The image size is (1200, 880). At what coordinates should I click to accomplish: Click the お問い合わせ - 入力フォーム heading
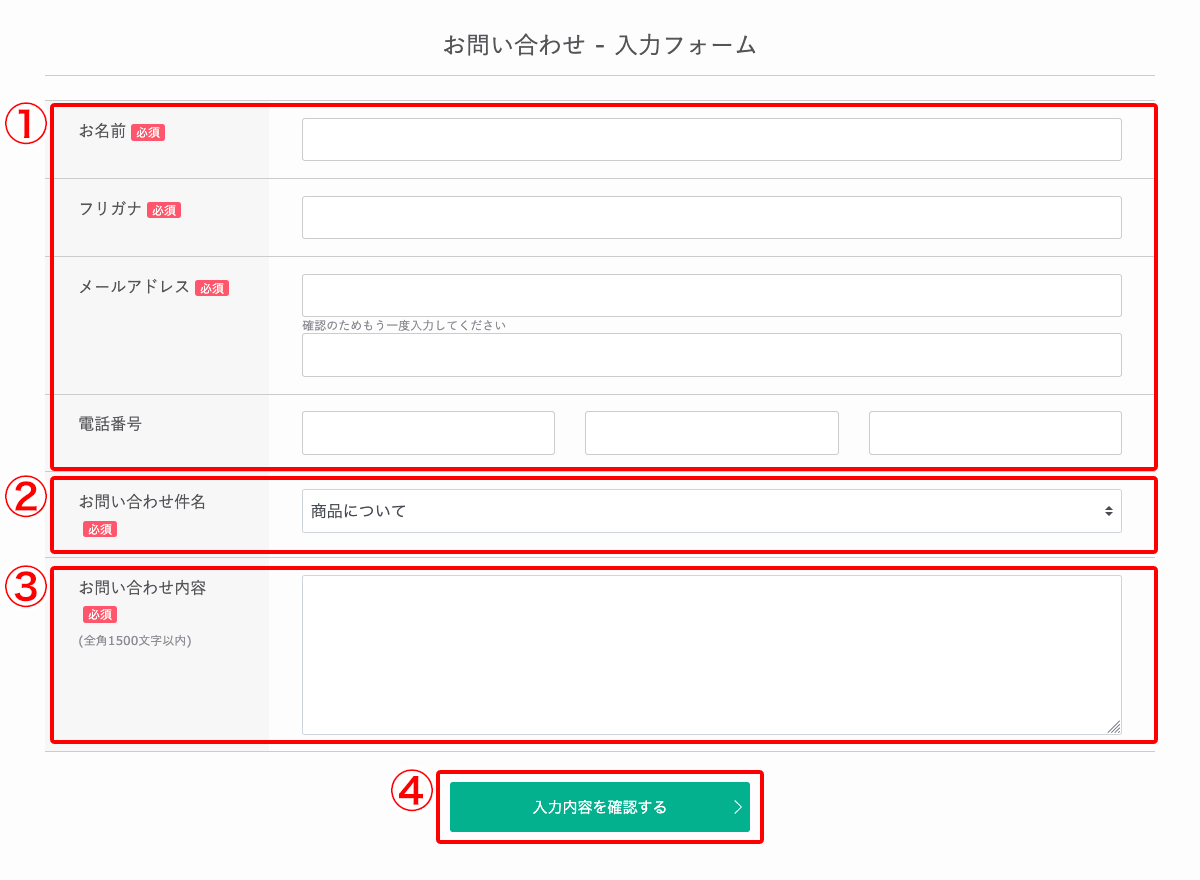pos(599,45)
